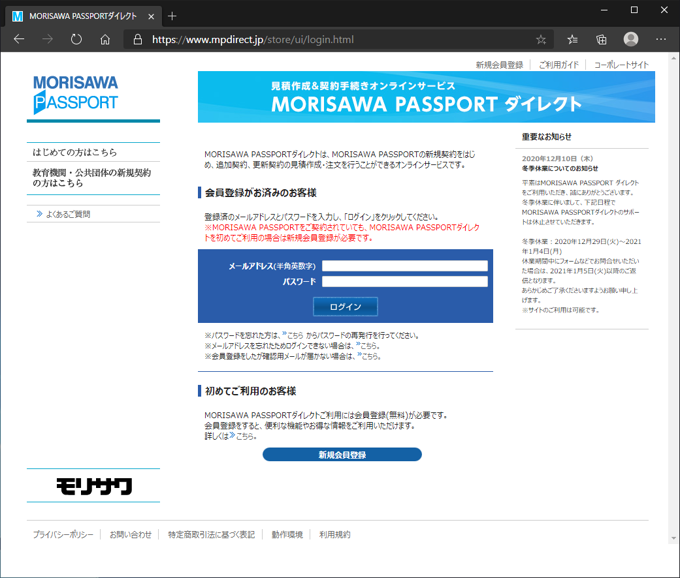
Task: Open the プライバシーポリシー footer link
Action: pyautogui.click(x=63, y=535)
